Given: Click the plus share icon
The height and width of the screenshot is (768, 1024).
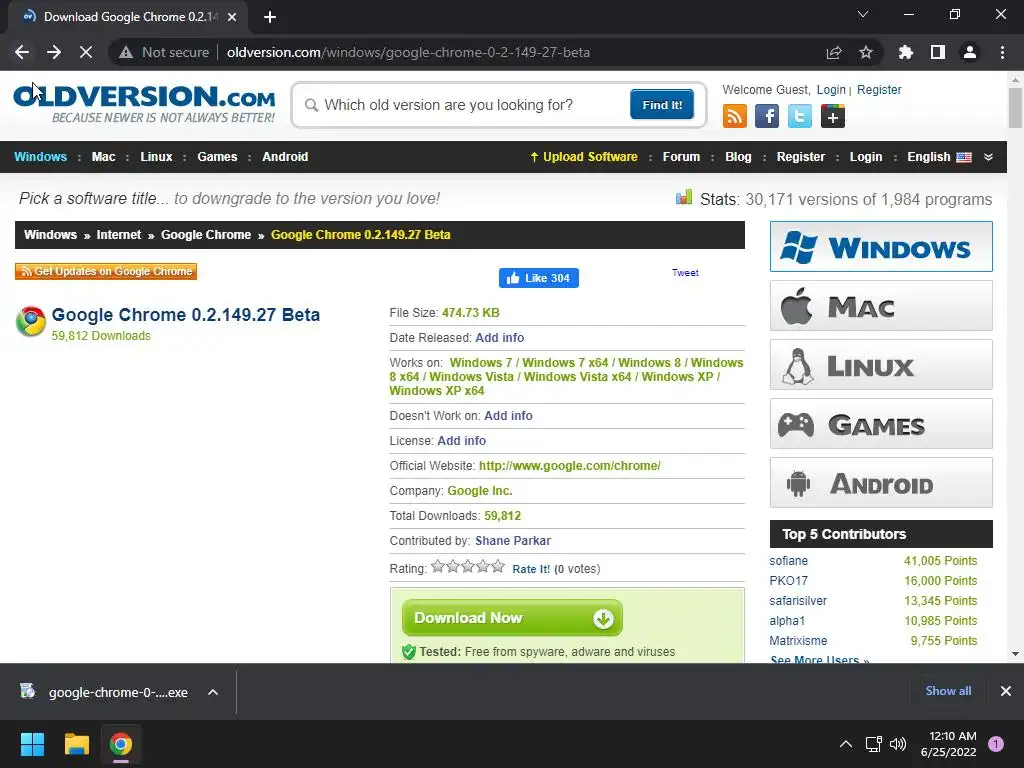Looking at the screenshot, I should tap(833, 116).
